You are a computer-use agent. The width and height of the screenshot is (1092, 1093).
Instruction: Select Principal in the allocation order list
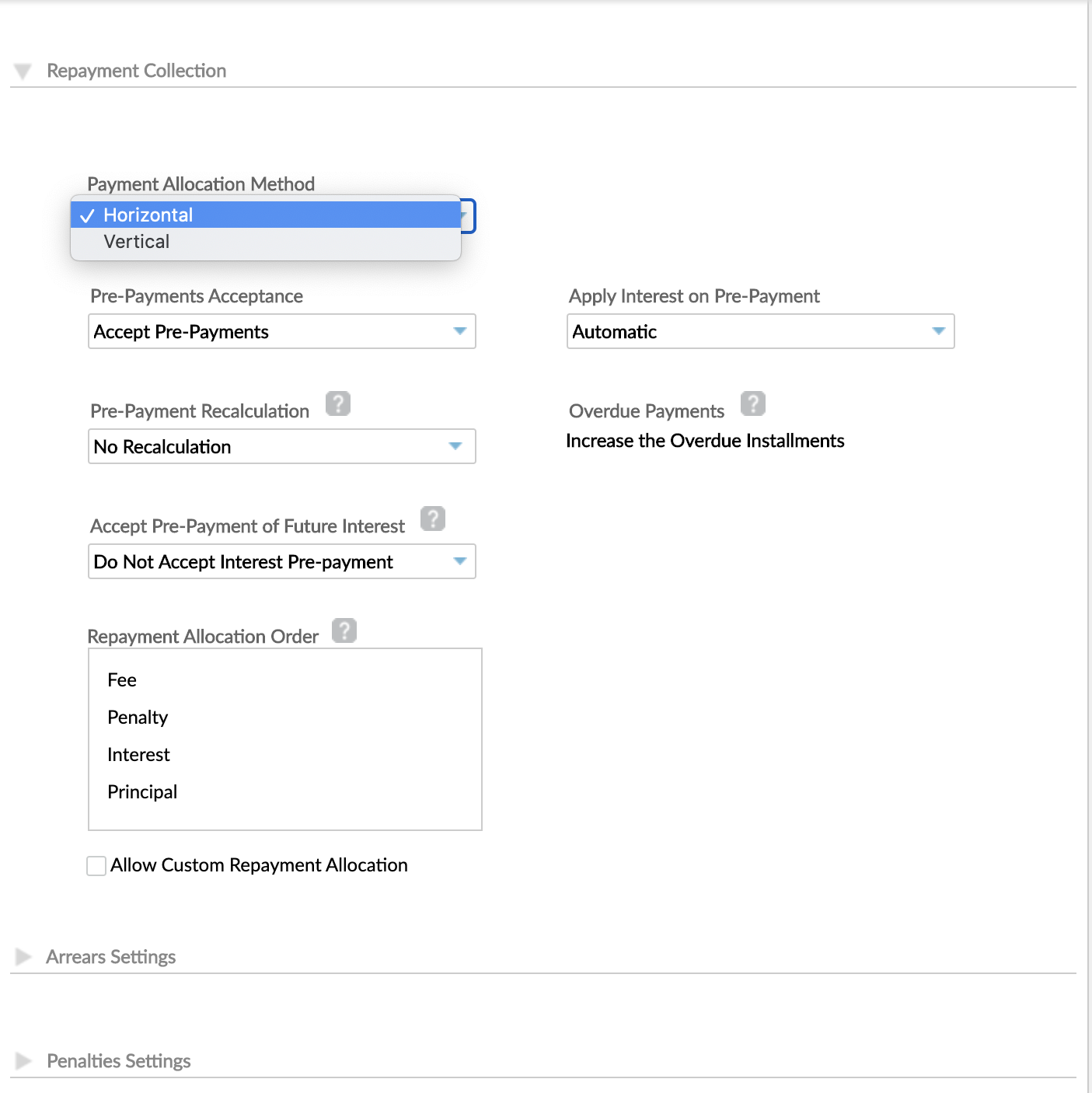pyautogui.click(x=142, y=791)
